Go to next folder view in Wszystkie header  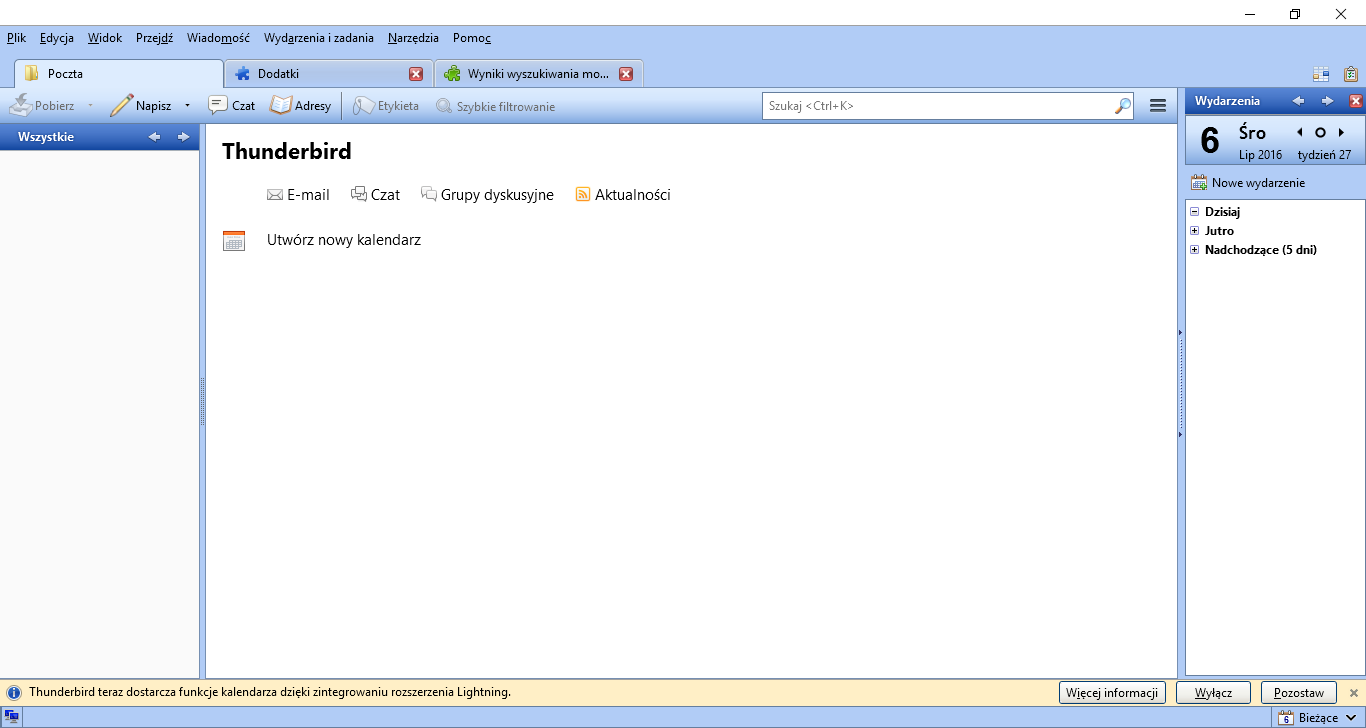coord(183,137)
